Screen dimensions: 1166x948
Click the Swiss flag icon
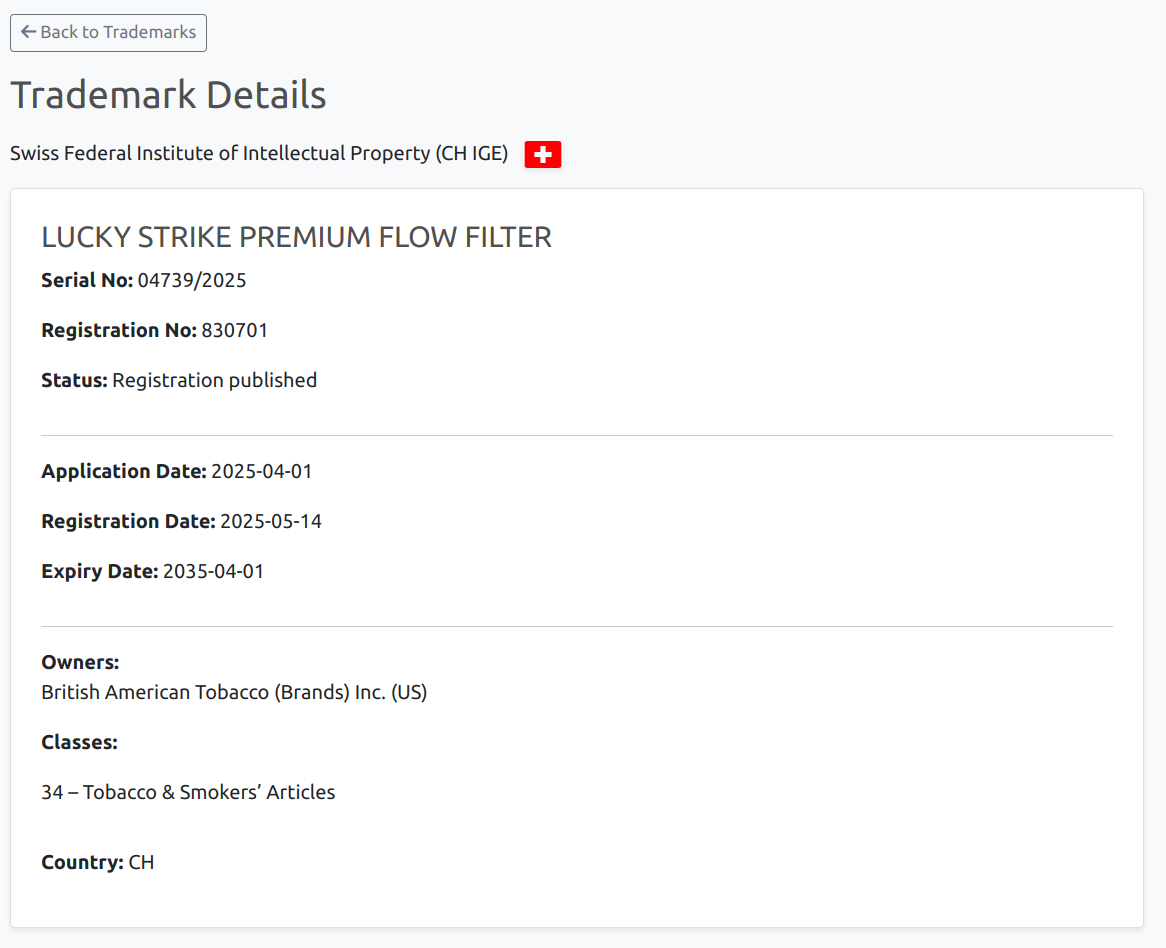[543, 154]
